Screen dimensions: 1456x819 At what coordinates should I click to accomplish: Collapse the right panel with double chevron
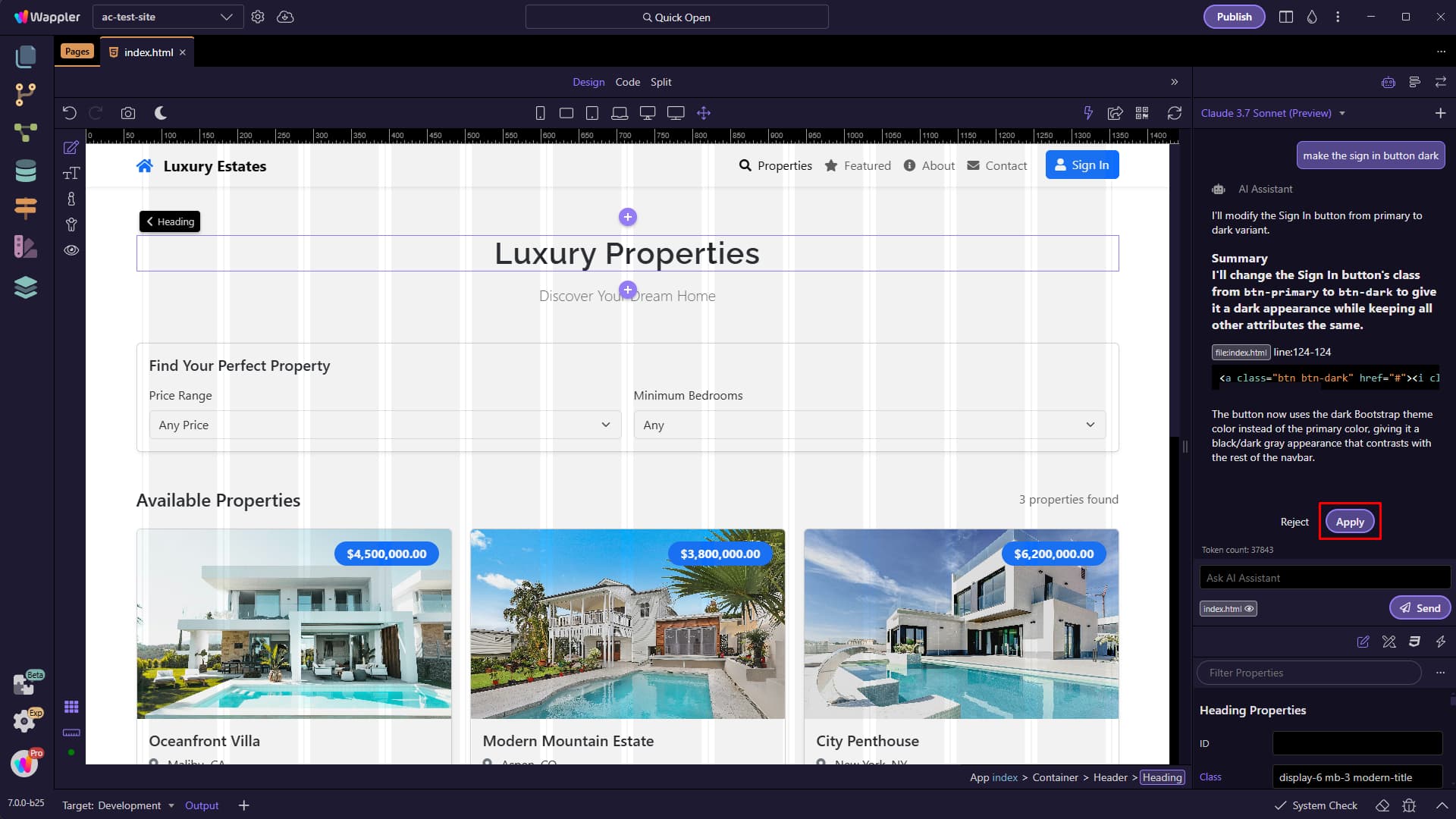(1175, 82)
